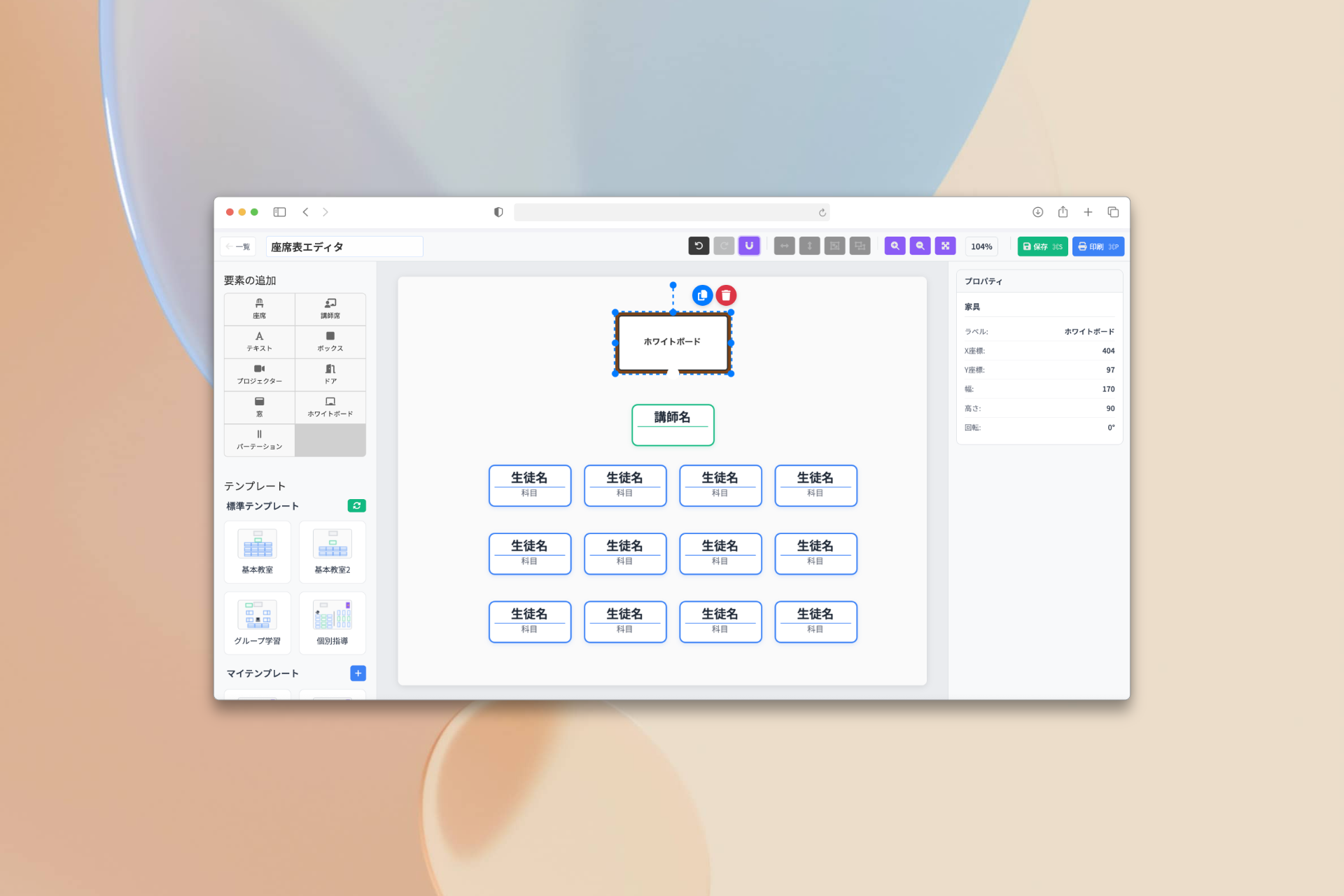Click the 標準テンプレート heading
1344x896 pixels.
(x=262, y=505)
